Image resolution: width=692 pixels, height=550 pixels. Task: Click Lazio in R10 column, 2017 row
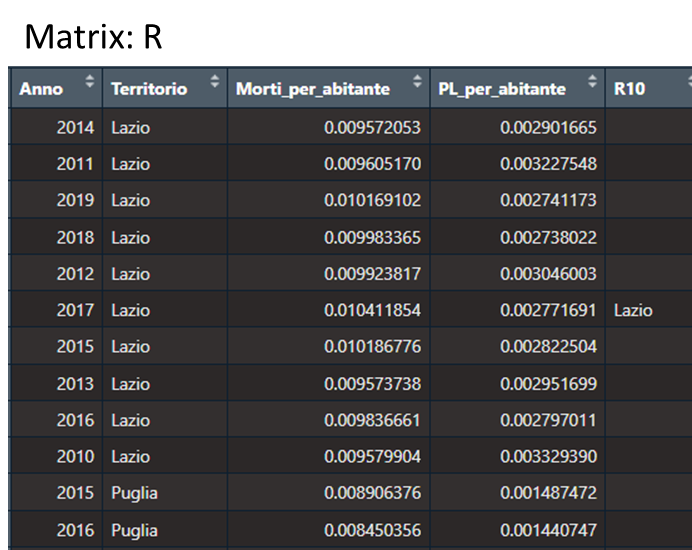(x=633, y=310)
